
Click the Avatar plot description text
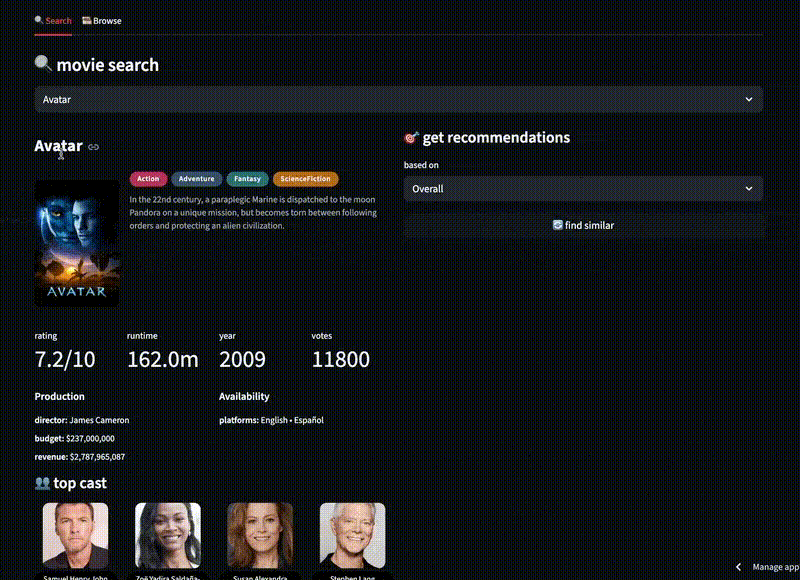253,213
